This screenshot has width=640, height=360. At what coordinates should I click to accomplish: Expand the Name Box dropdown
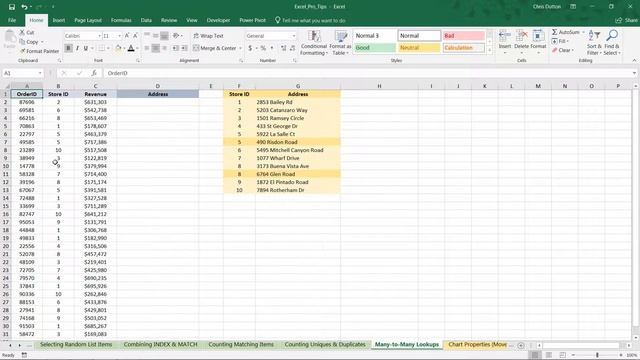click(x=40, y=73)
